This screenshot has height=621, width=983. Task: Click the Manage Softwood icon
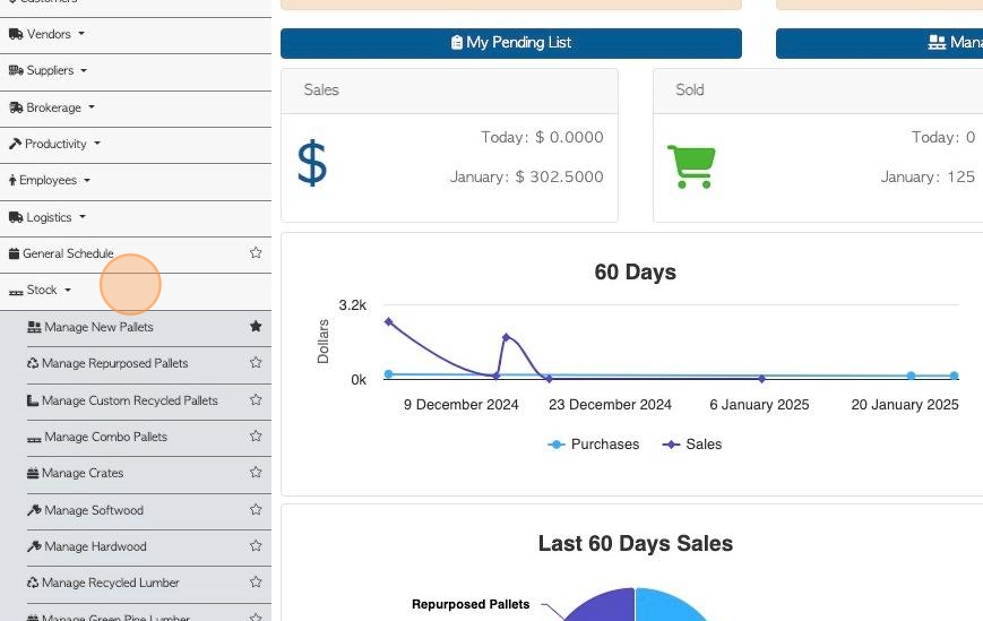34,510
